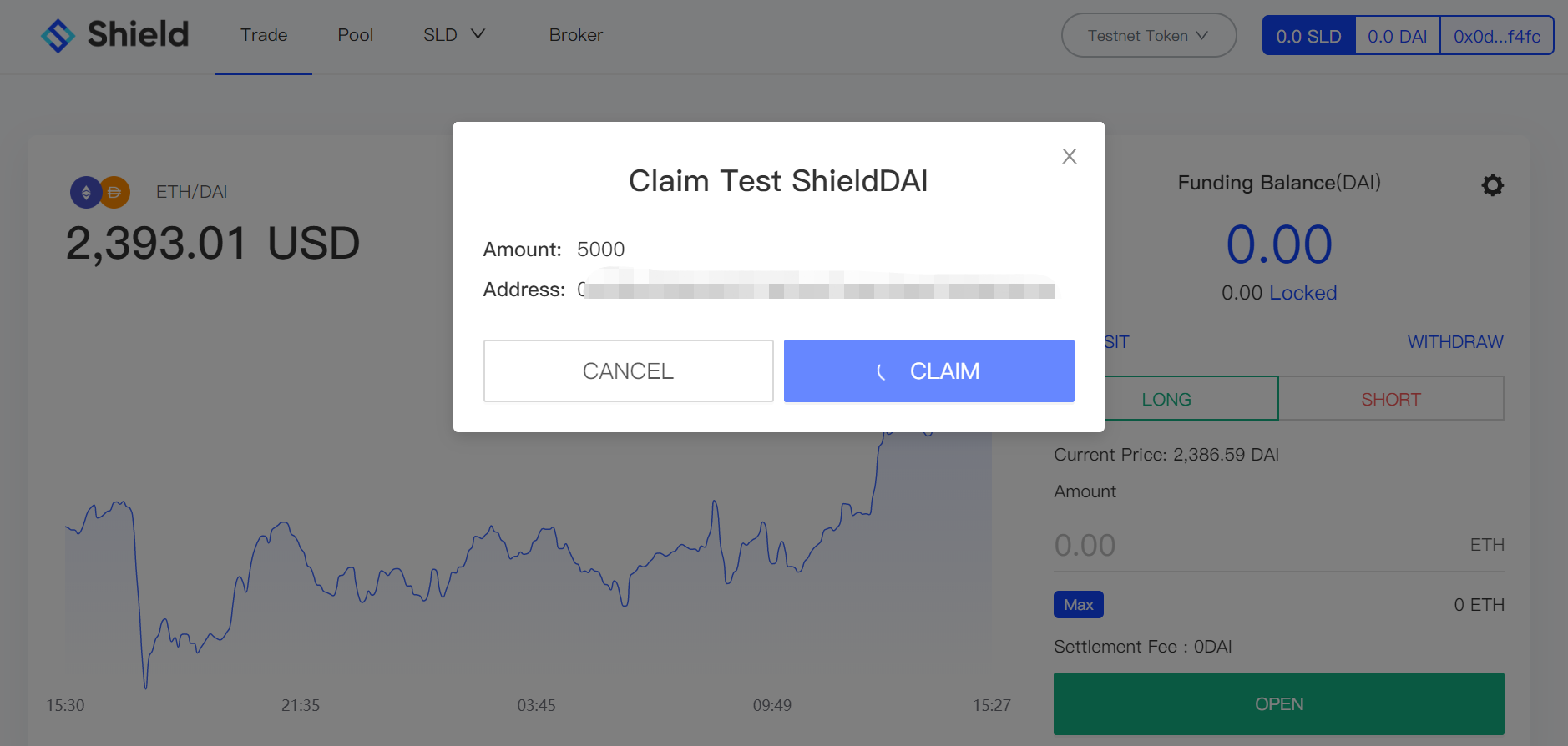Click the ETH coin icon
The height and width of the screenshot is (746, 1568).
click(x=85, y=193)
